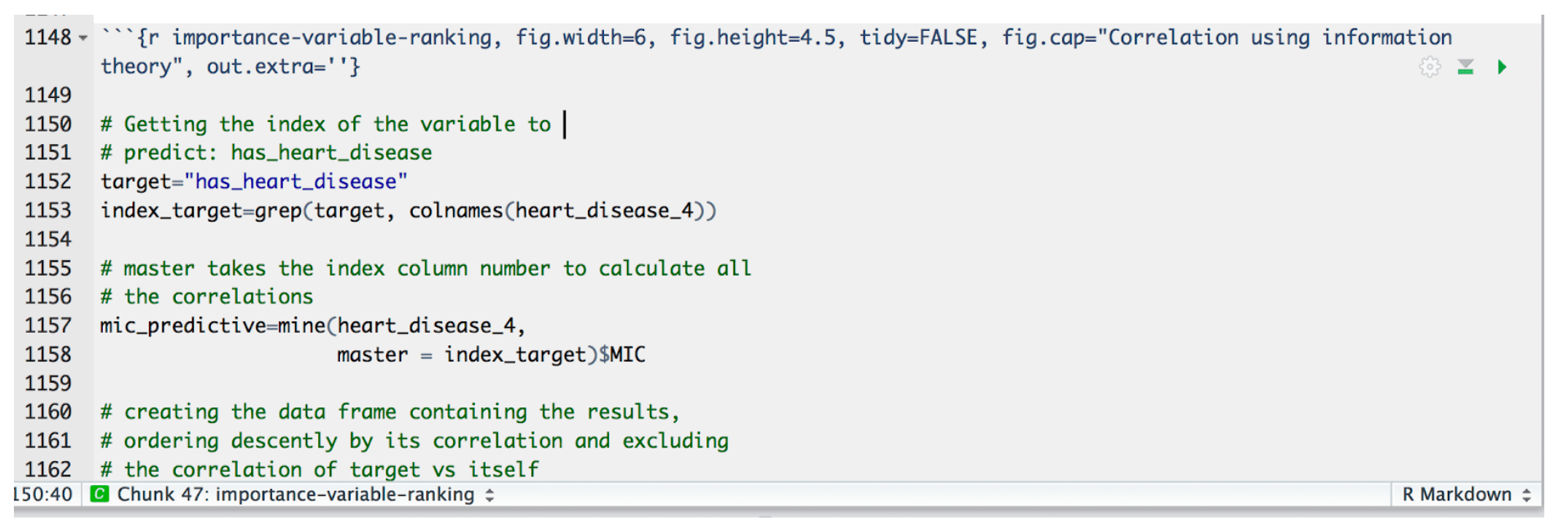Click on the index_target=grep line
Viewport: 1568px width, 530px height.
click(408, 211)
